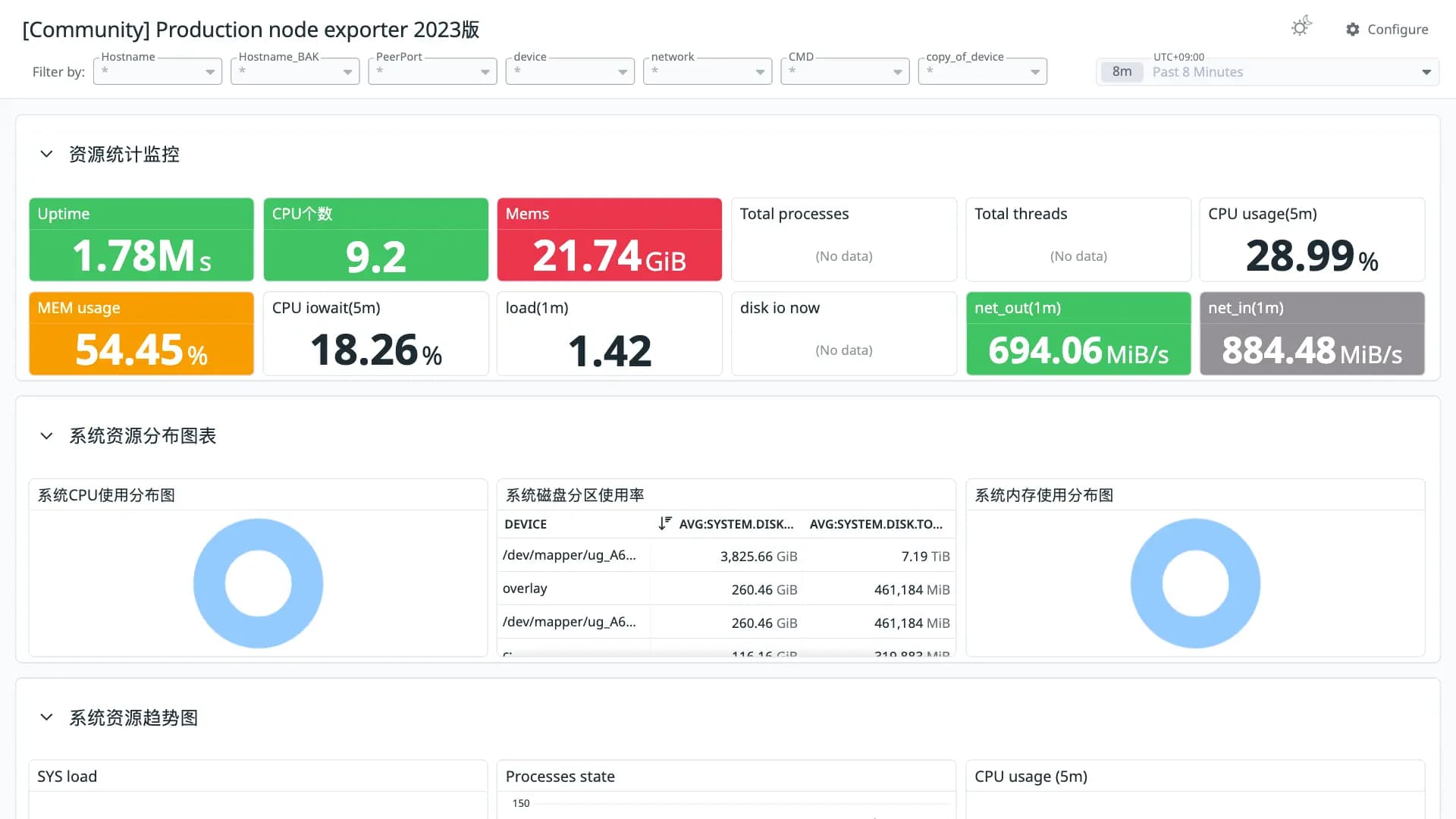Click the 系统内存使用分布图 donut chart
Viewport: 1456px width, 819px height.
pyautogui.click(x=1195, y=583)
